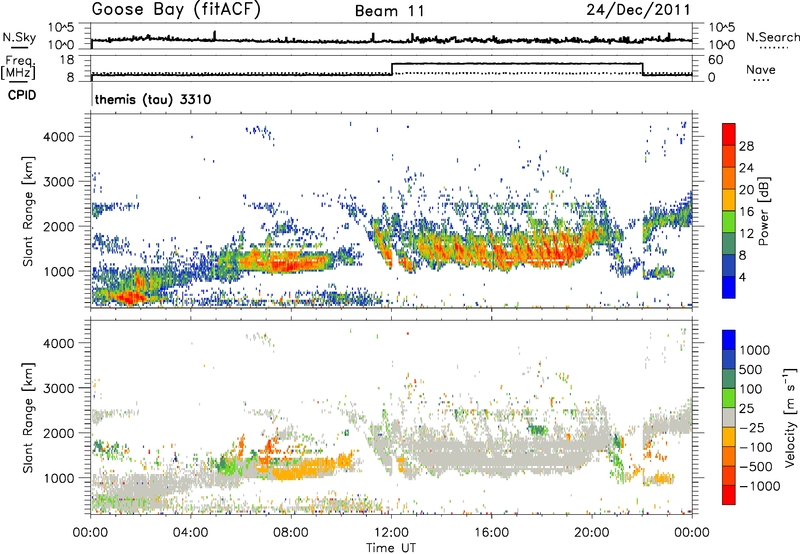Click the "25" label on Velocity color bar
This screenshot has width=800, height=554.
pos(746,409)
